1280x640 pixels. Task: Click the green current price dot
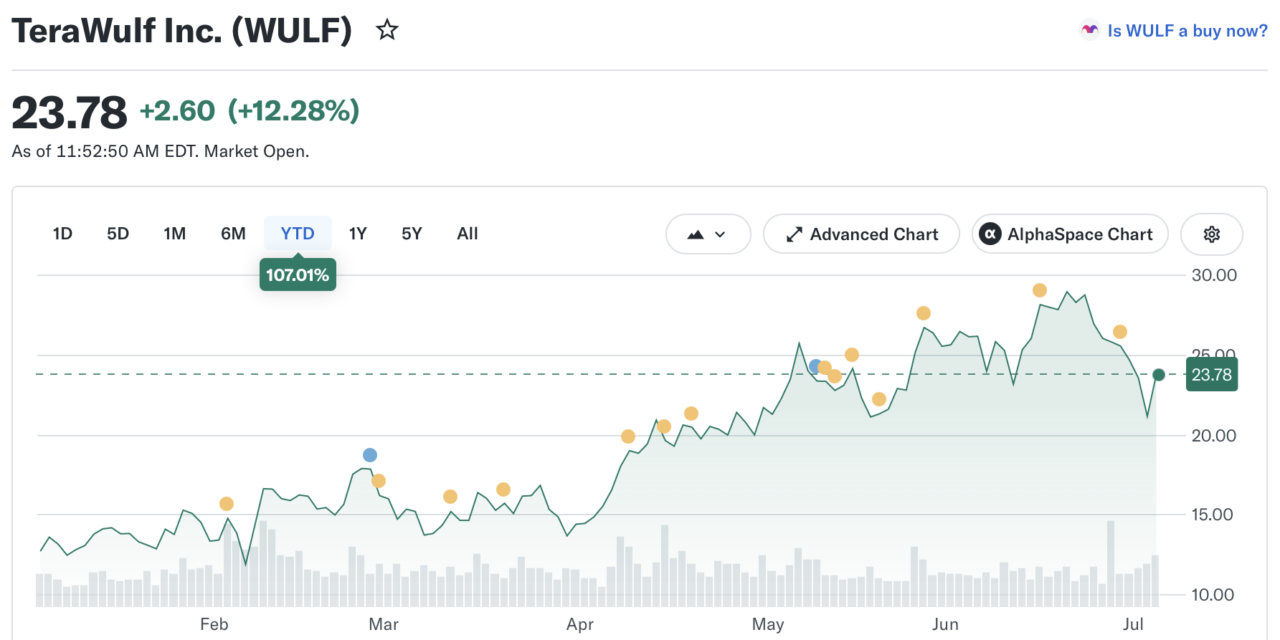(x=1158, y=375)
